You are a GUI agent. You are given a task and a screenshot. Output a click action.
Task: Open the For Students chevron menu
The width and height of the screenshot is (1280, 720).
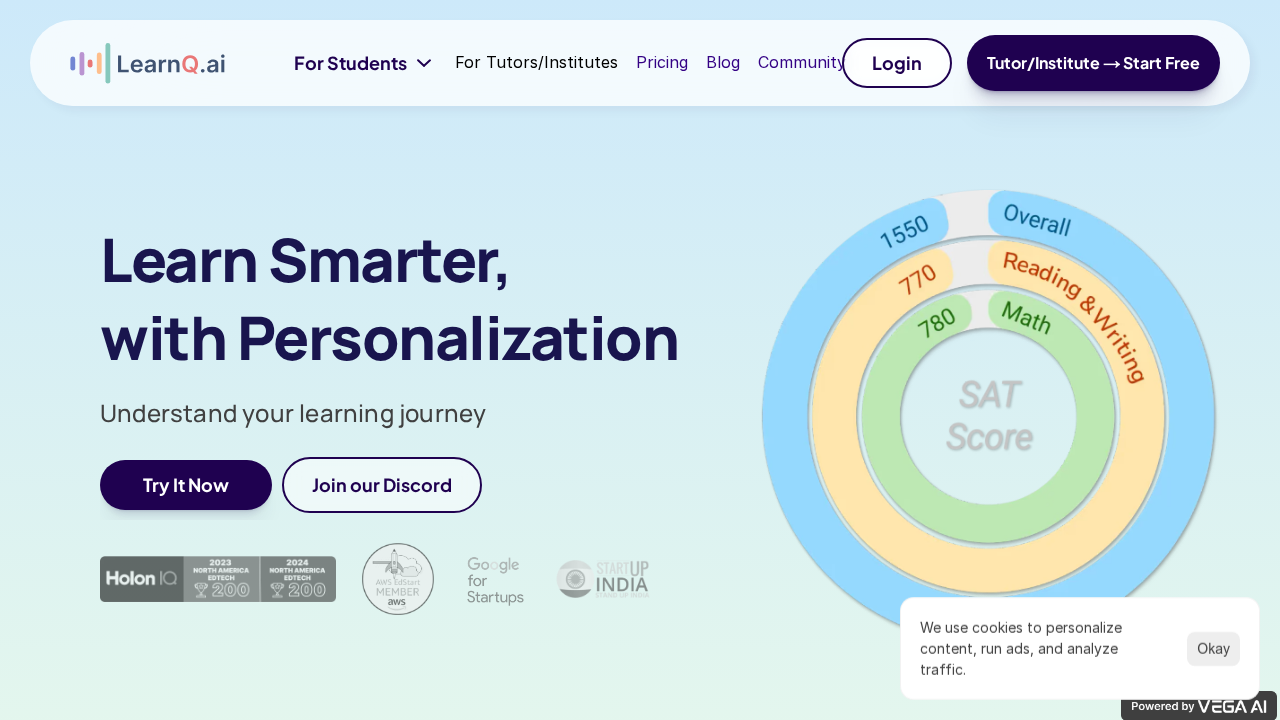click(x=423, y=63)
